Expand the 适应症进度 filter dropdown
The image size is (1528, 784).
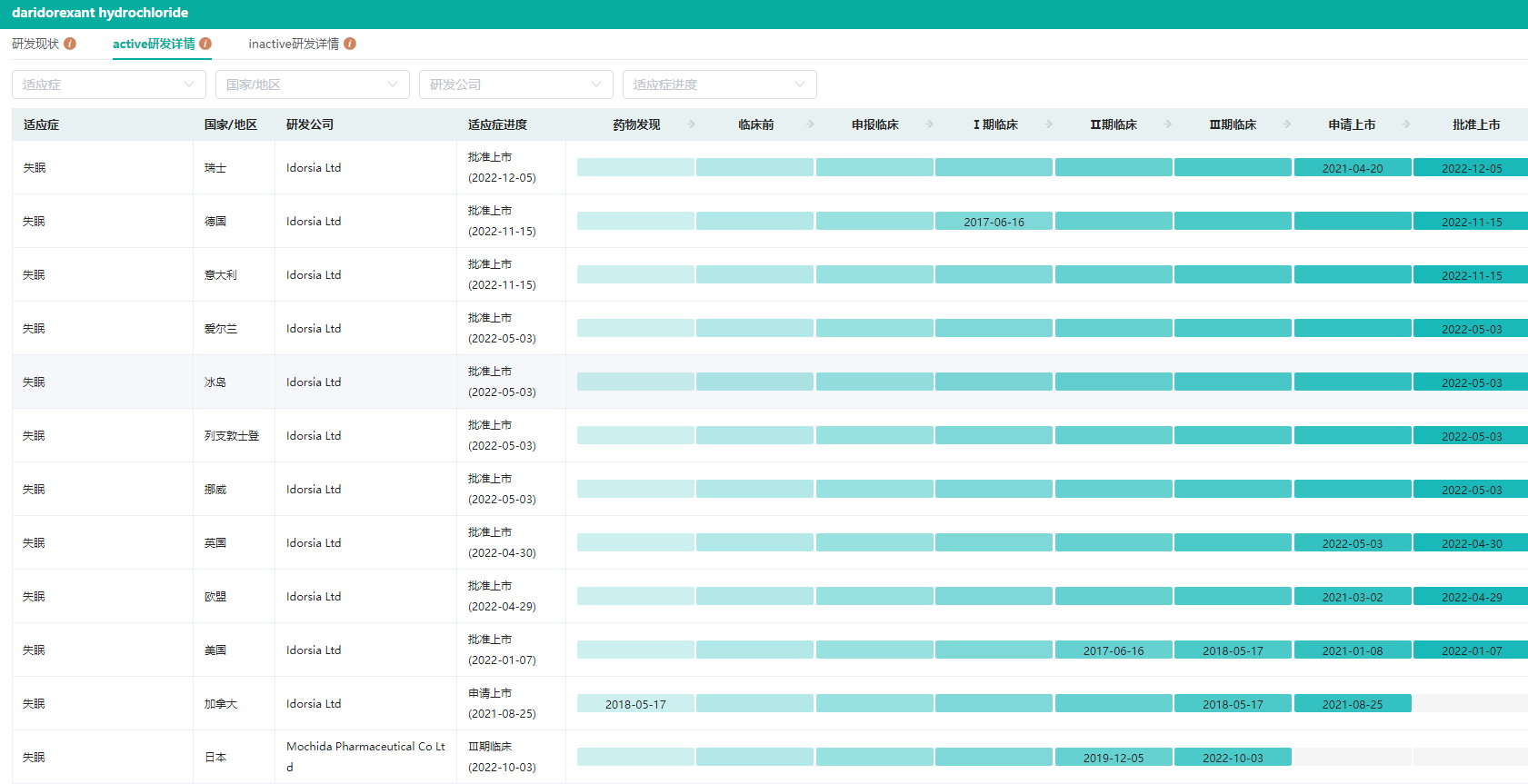pyautogui.click(x=719, y=84)
